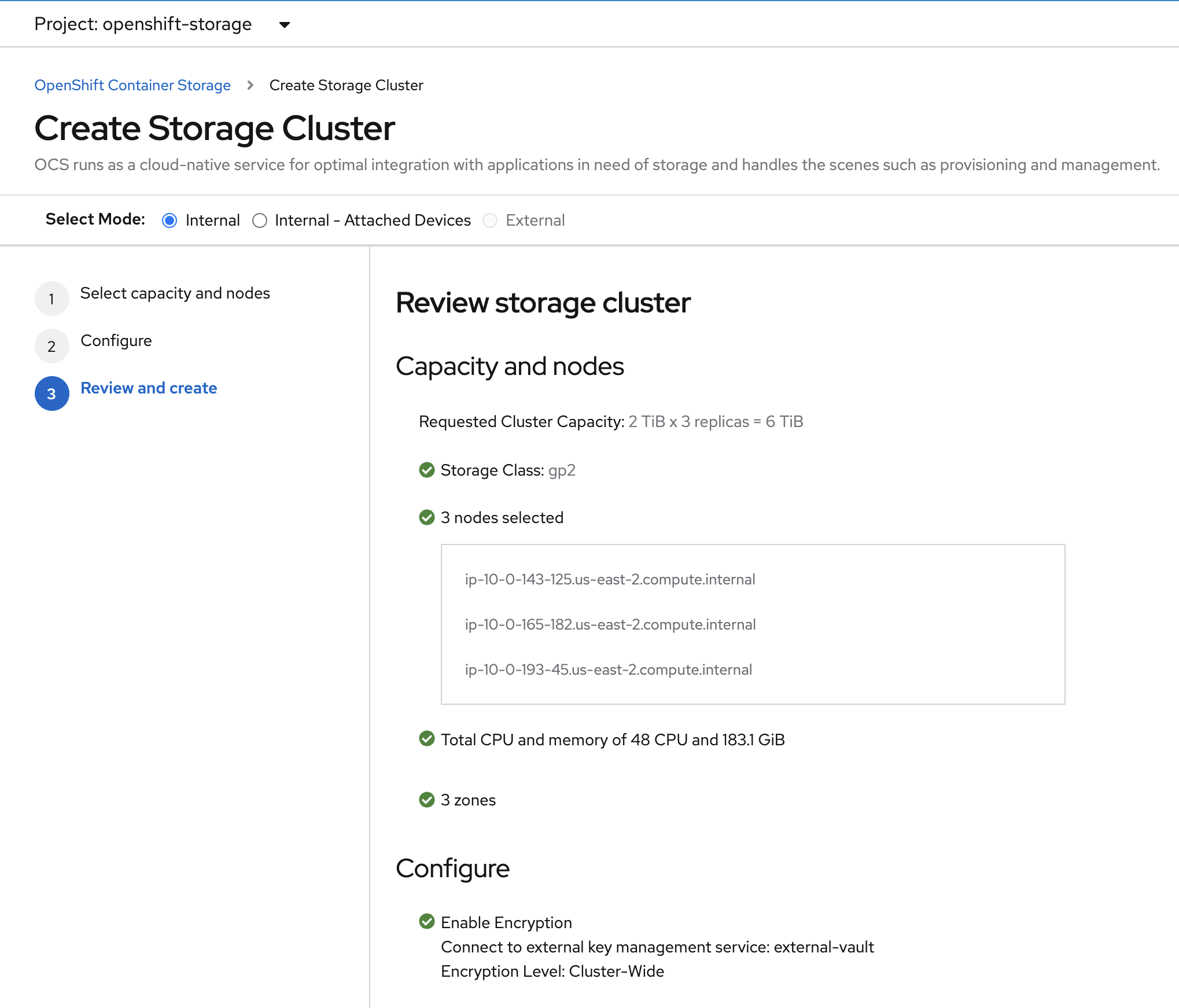Click the external-vault key management service line
1179x1008 pixels.
click(x=657, y=947)
